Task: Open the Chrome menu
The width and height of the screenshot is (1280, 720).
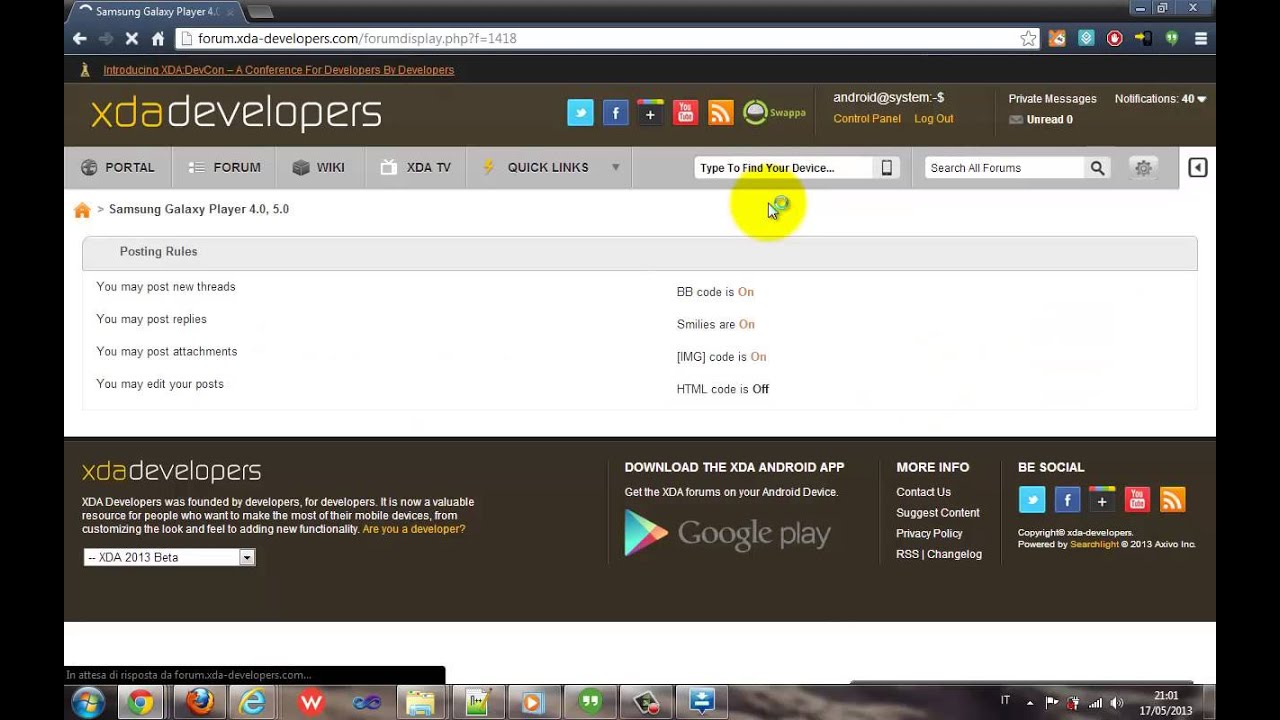Action: point(1201,39)
